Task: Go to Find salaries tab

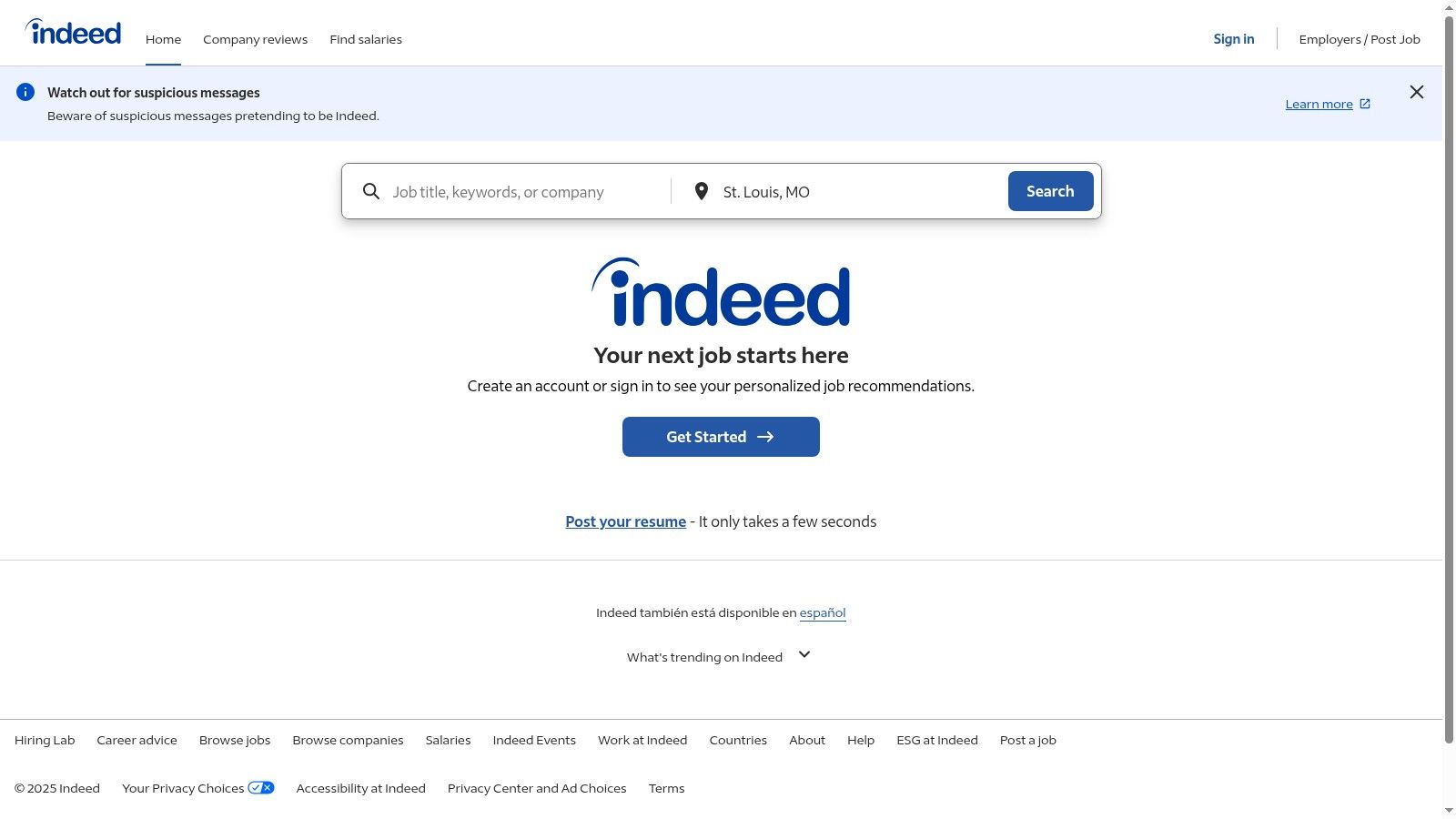Action: click(366, 39)
